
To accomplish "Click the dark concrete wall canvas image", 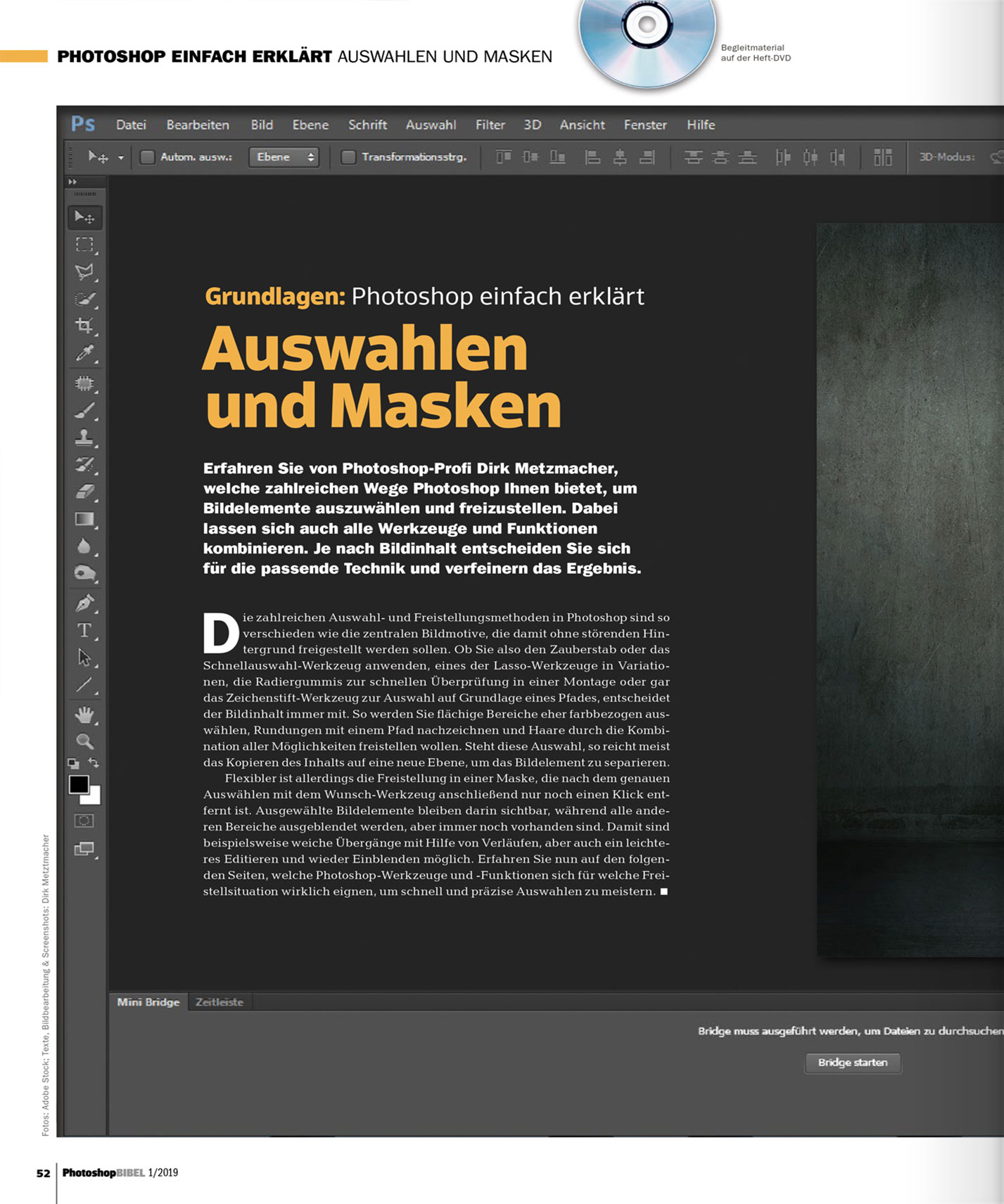I will pos(910,589).
